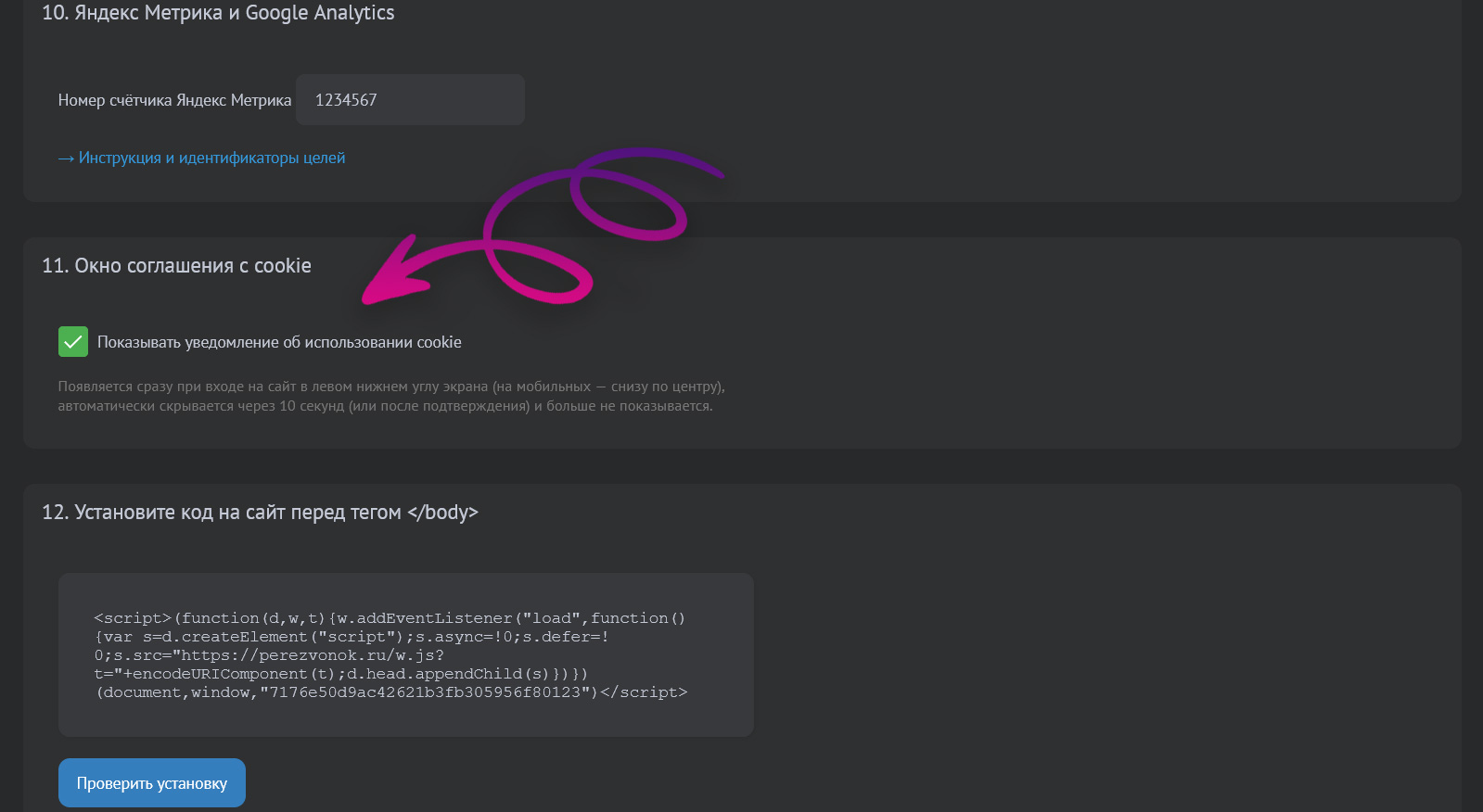Screen dimensions: 1483x812
Task: Click the Показывать уведомление об использовании cookie label
Action: [x=279, y=342]
